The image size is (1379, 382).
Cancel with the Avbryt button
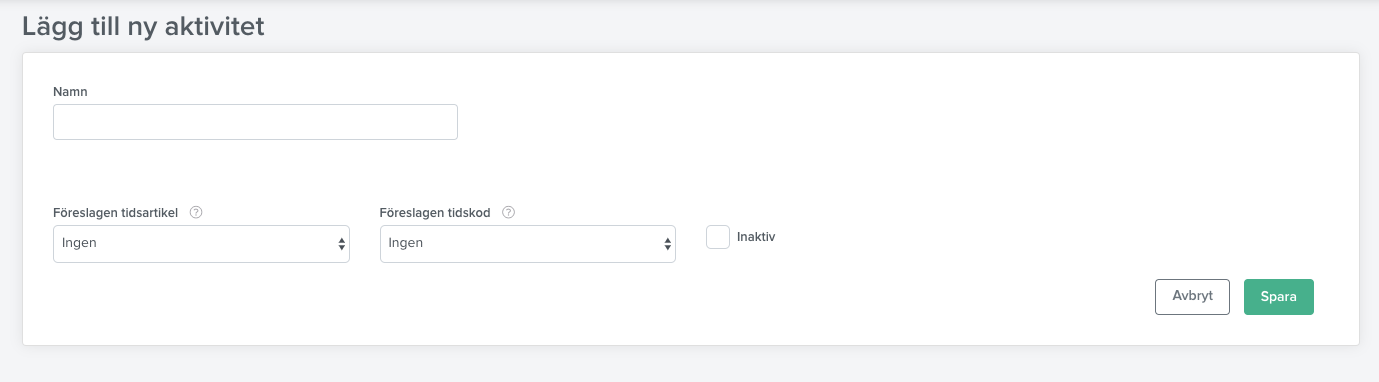point(1192,296)
